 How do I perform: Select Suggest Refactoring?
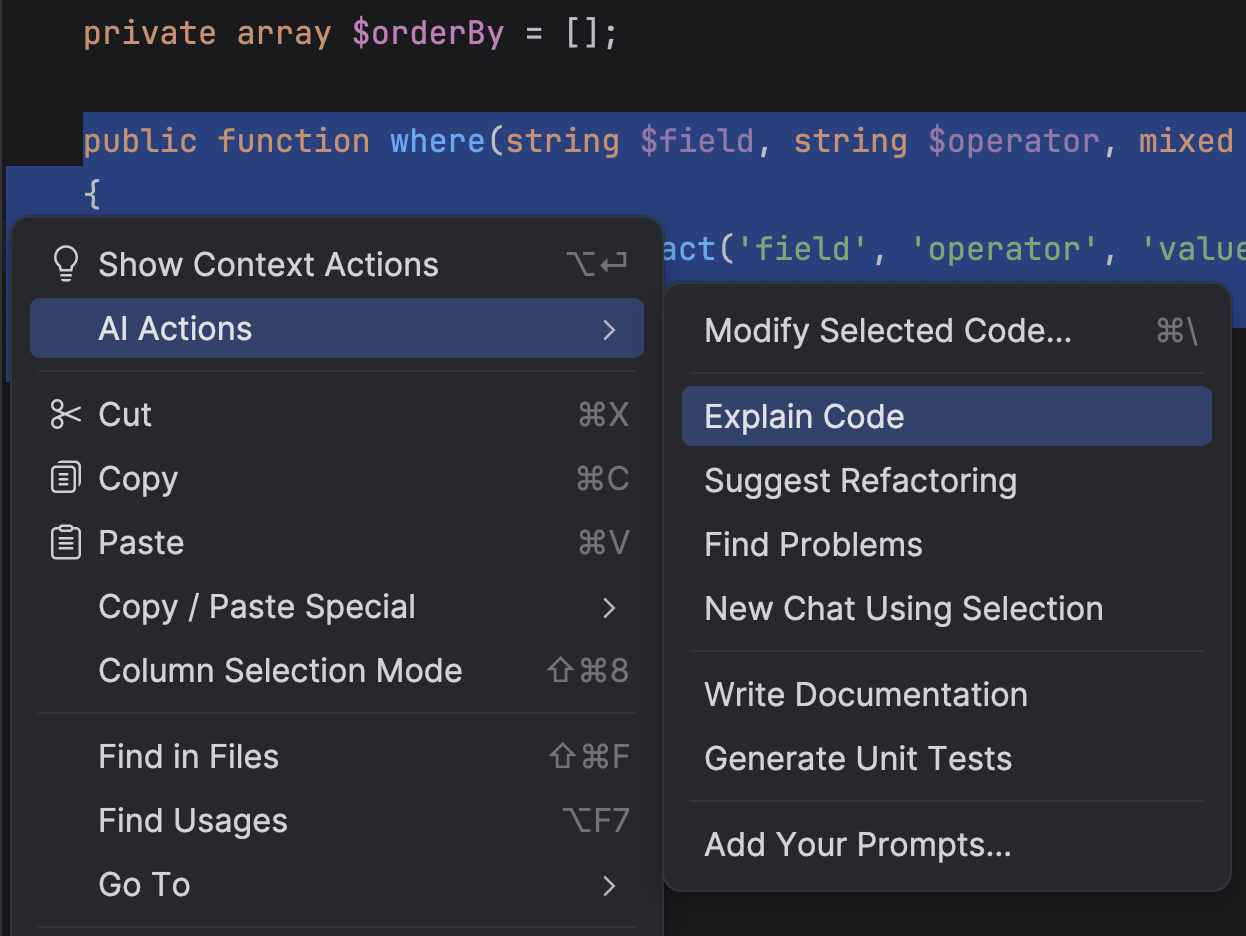[x=860, y=480]
